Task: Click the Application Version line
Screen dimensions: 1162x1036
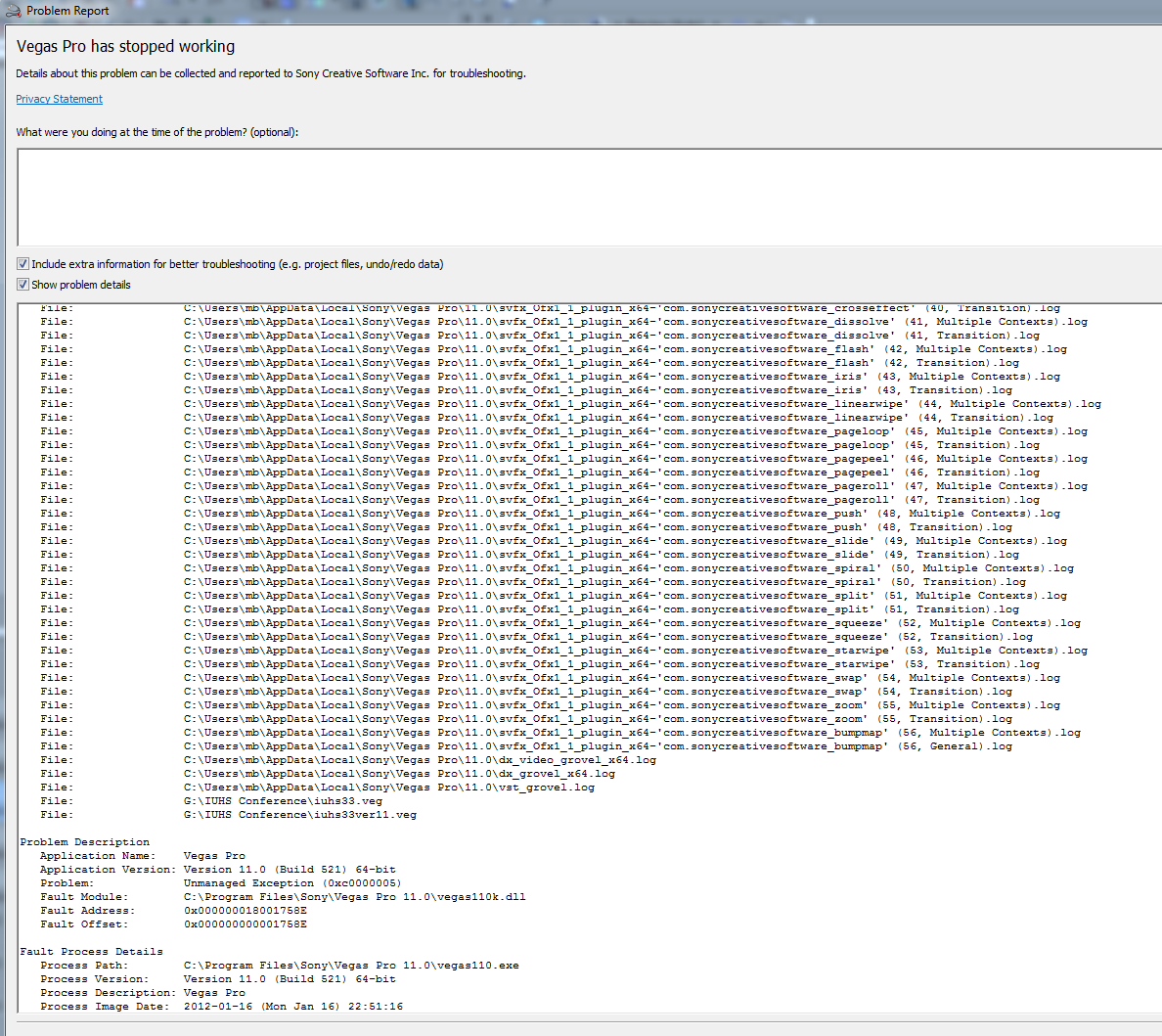Action: (x=218, y=870)
